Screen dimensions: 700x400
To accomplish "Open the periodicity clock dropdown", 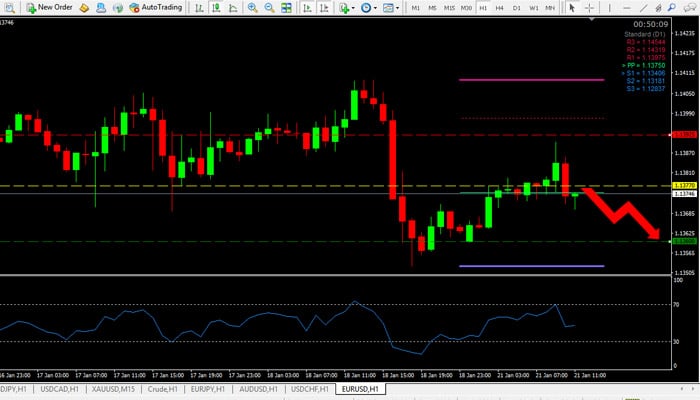I will pyautogui.click(x=369, y=7).
